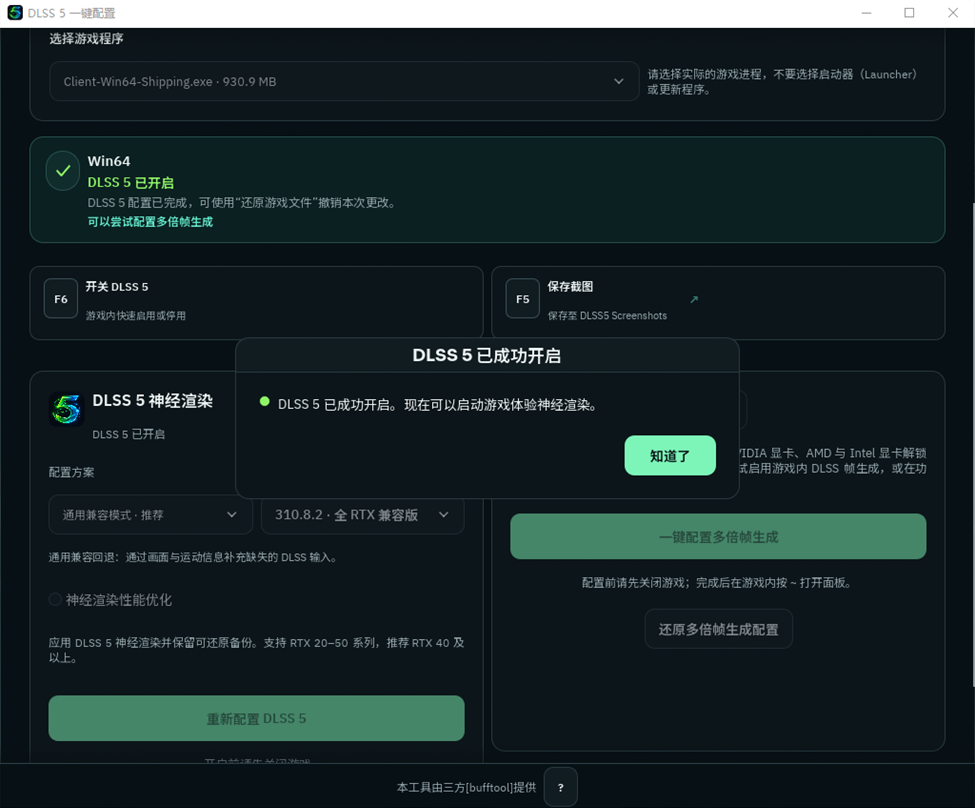Click 保存截图 card title
975x808 pixels.
pyautogui.click(x=570, y=287)
